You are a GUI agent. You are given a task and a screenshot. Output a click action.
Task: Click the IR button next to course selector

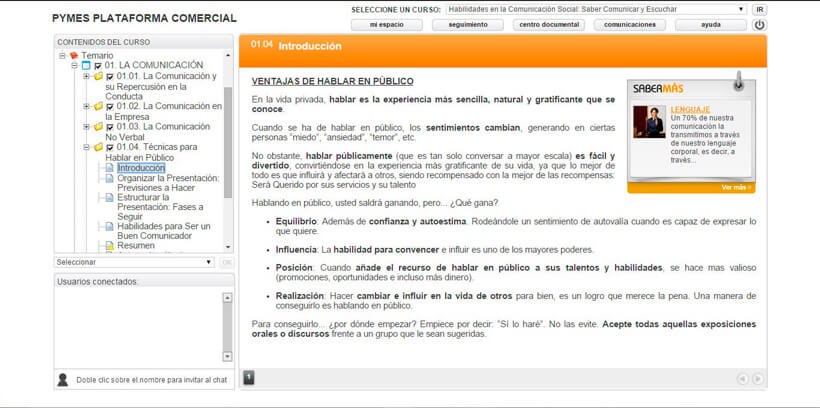[x=760, y=9]
